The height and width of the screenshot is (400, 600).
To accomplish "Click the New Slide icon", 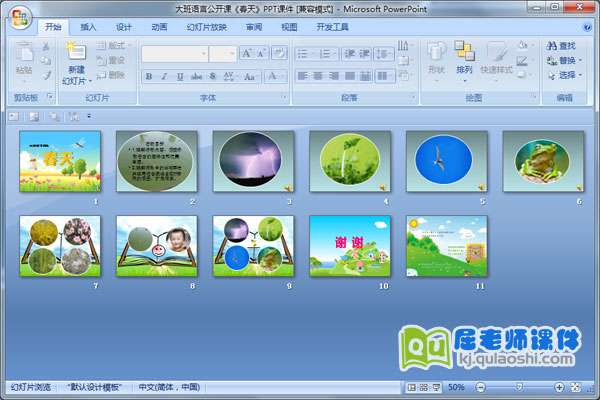I will click(x=76, y=50).
